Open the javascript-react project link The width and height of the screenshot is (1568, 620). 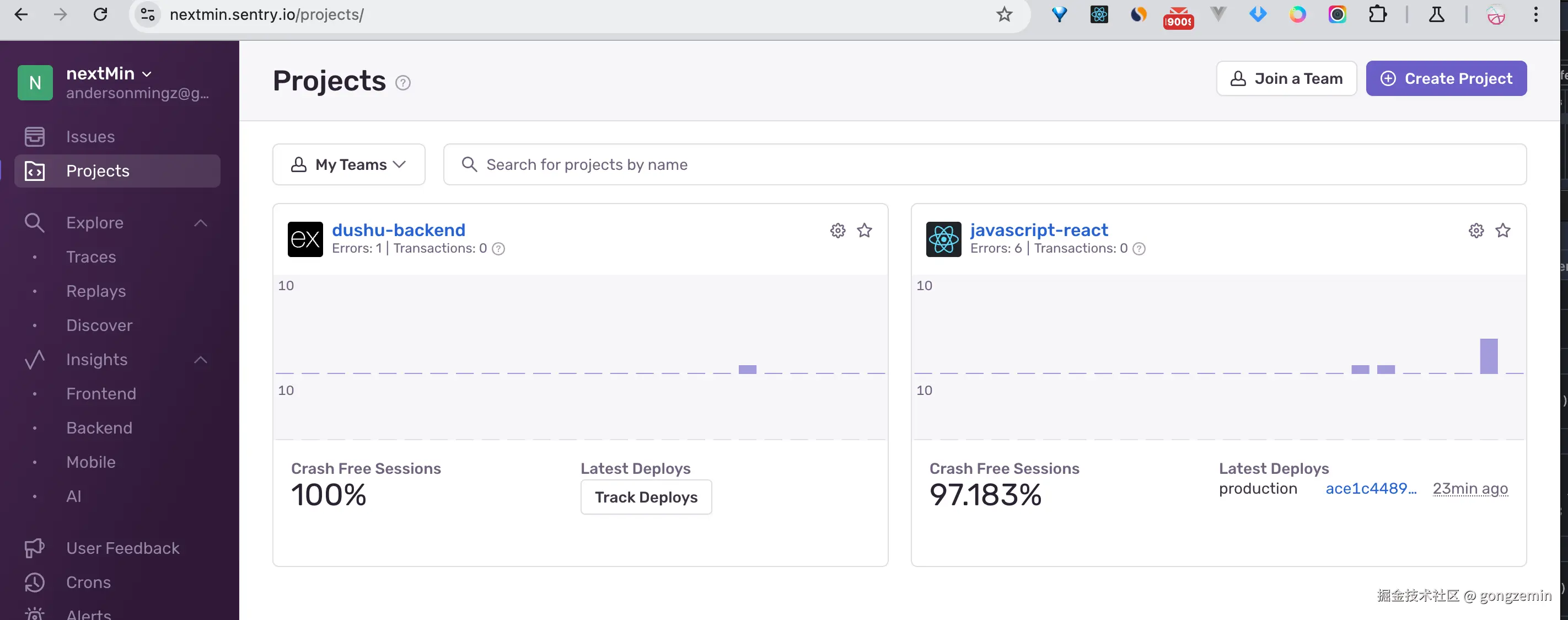1038,230
